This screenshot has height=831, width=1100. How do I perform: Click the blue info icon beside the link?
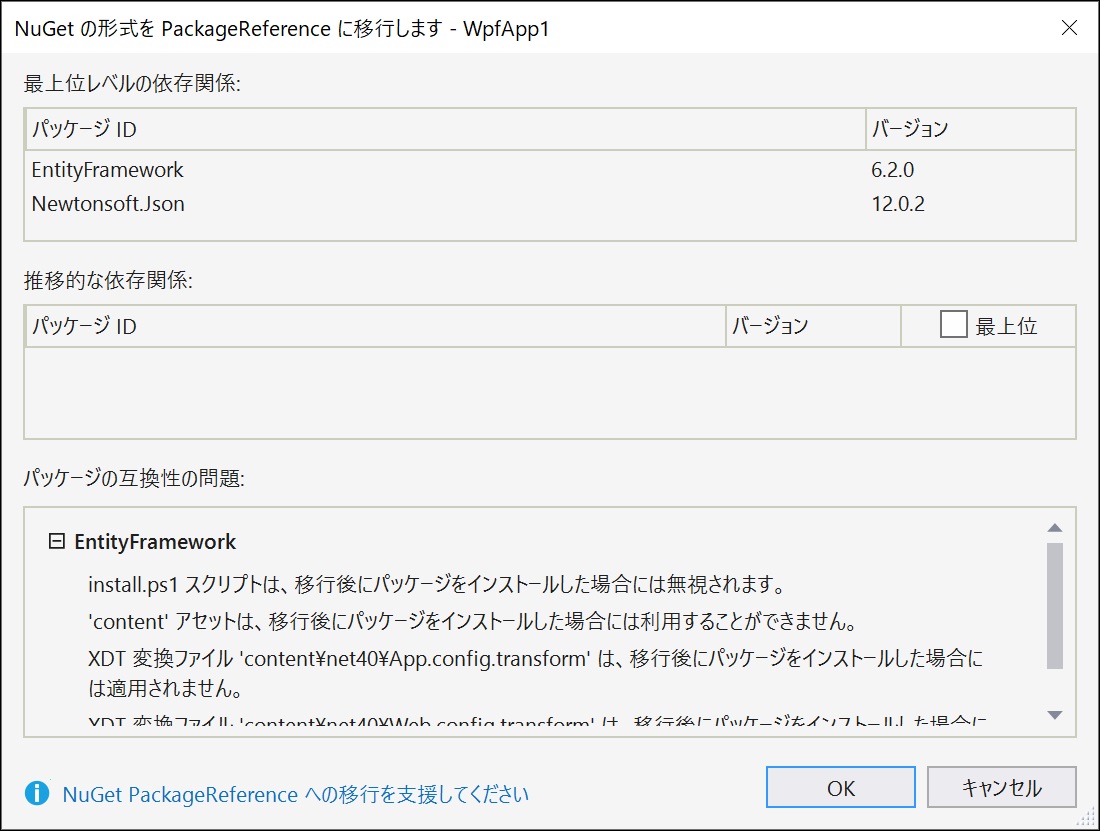pyautogui.click(x=37, y=793)
